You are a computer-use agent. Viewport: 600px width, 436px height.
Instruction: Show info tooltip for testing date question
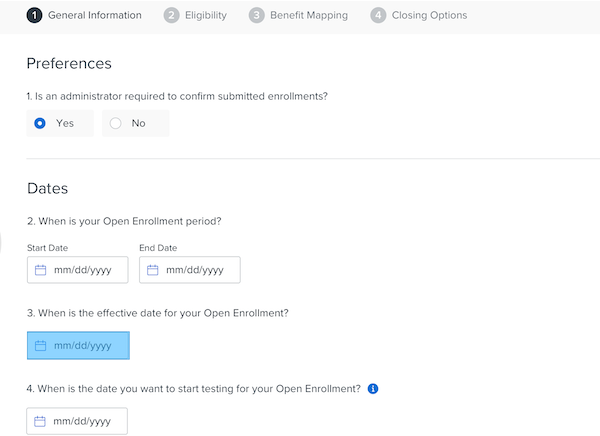click(373, 389)
